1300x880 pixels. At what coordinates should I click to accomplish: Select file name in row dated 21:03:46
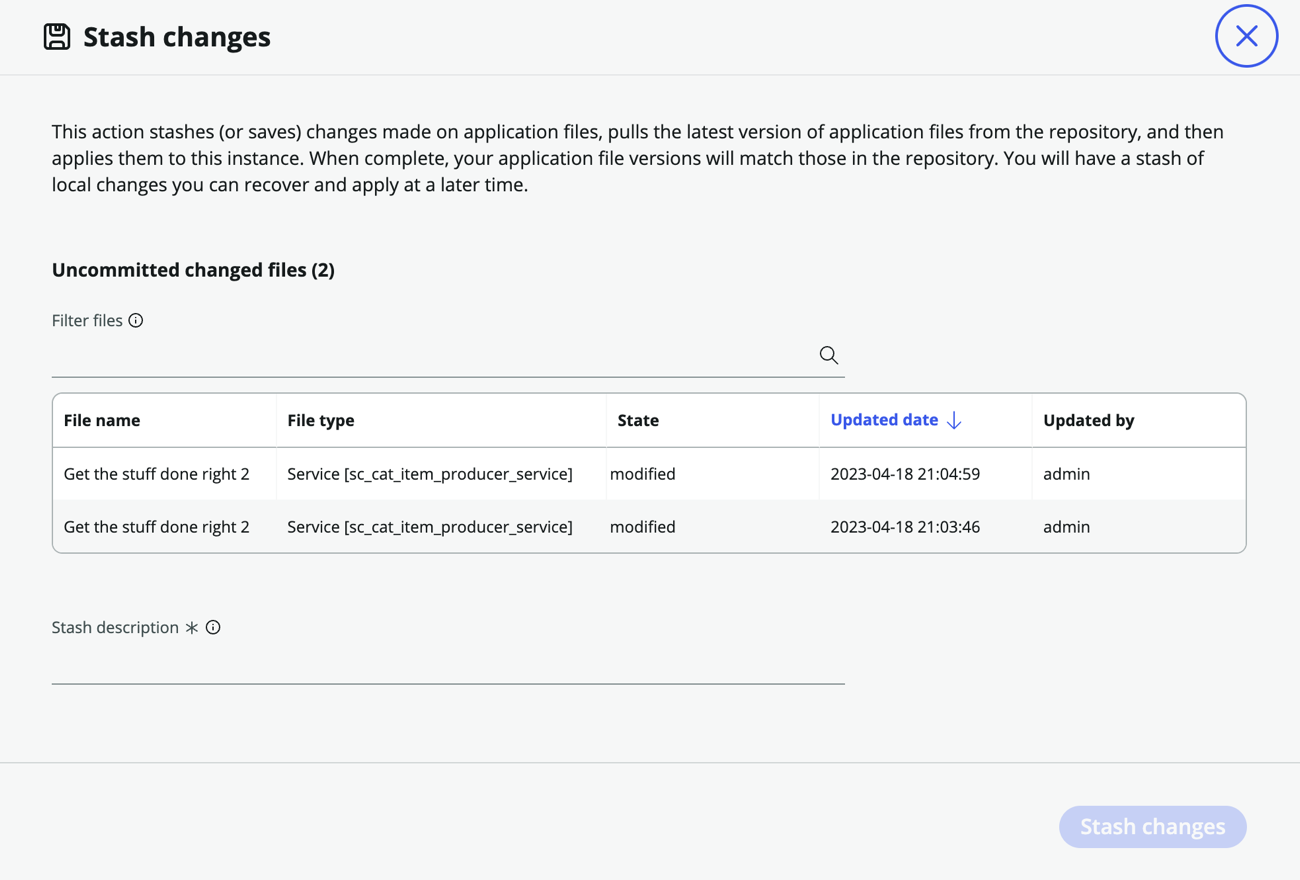(x=157, y=527)
